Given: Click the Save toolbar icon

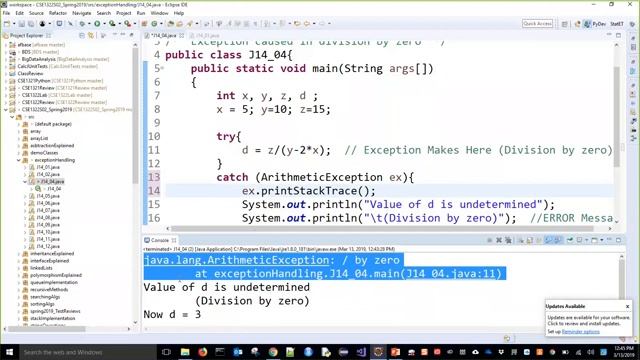Looking at the screenshot, I should coord(21,24).
